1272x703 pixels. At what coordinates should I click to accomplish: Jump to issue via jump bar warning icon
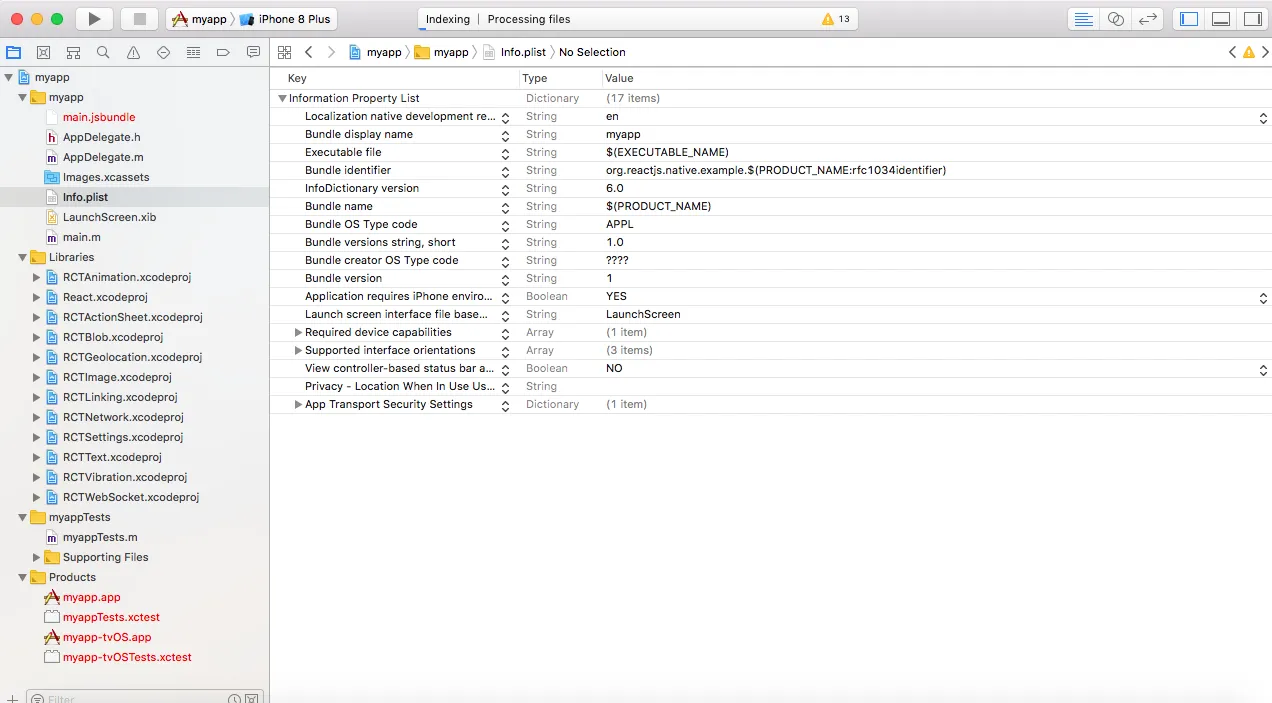1249,52
